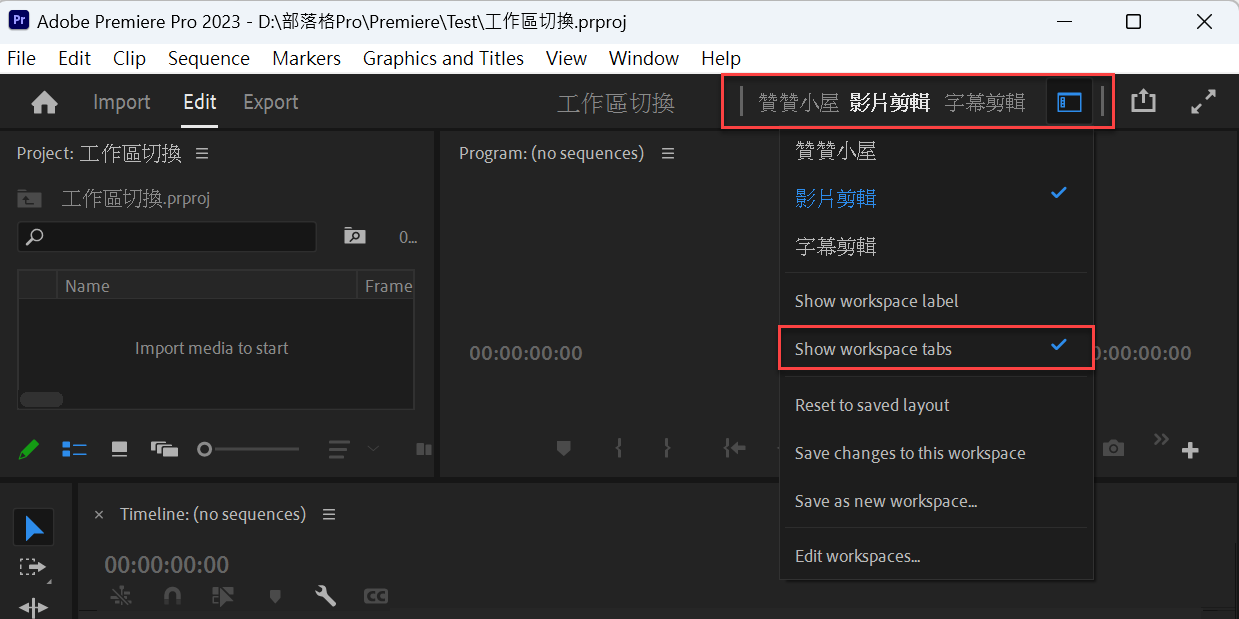Expand sort options chevron in Project panel

click(x=373, y=449)
